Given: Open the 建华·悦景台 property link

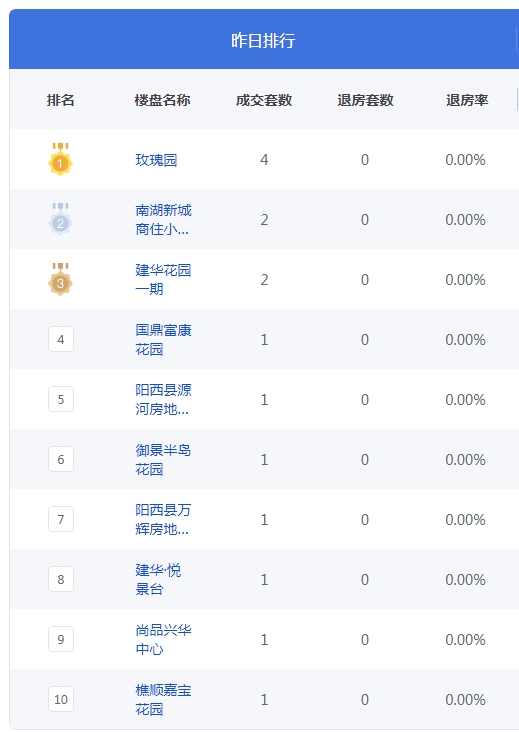Looking at the screenshot, I should click(x=158, y=579).
